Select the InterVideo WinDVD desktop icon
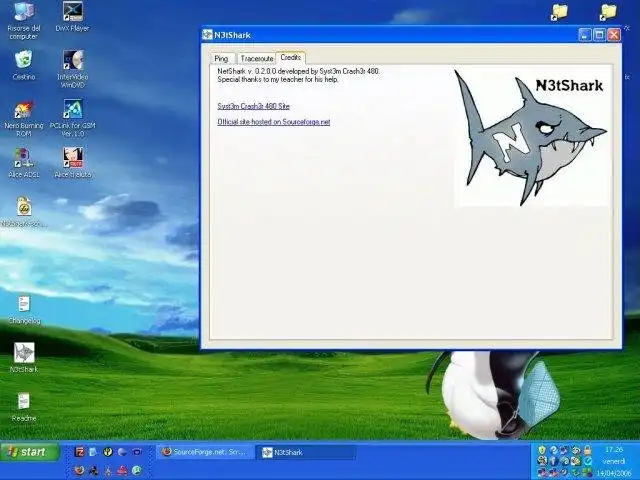640x480 pixels. coord(73,69)
